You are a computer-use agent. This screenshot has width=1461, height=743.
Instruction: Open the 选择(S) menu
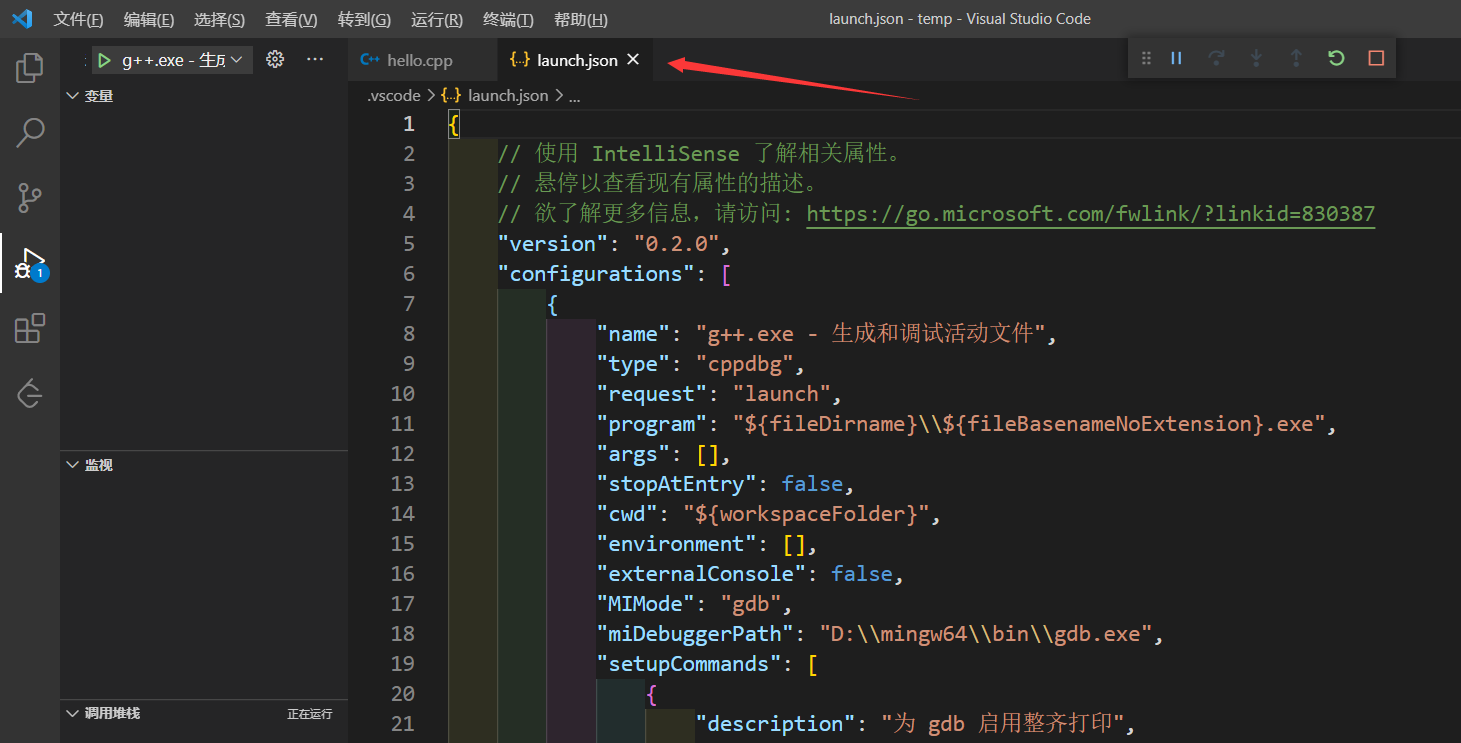point(219,20)
